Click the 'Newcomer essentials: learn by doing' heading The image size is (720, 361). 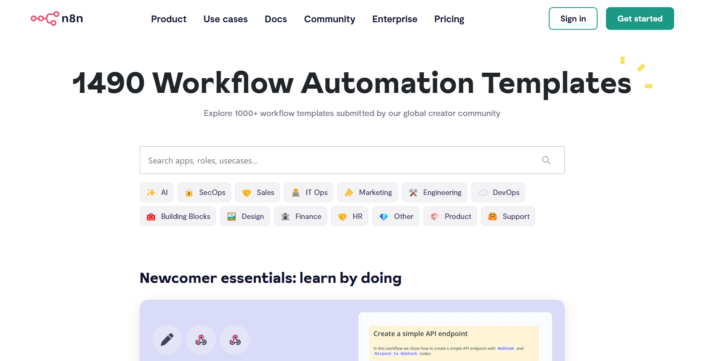270,278
